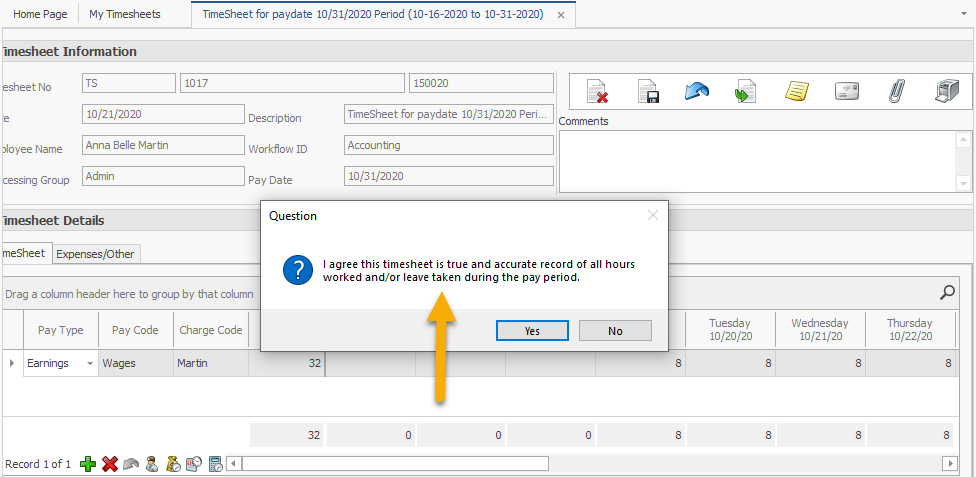This screenshot has height=477, width=976.
Task: Click the blue undo arrow icon
Action: coord(697,92)
